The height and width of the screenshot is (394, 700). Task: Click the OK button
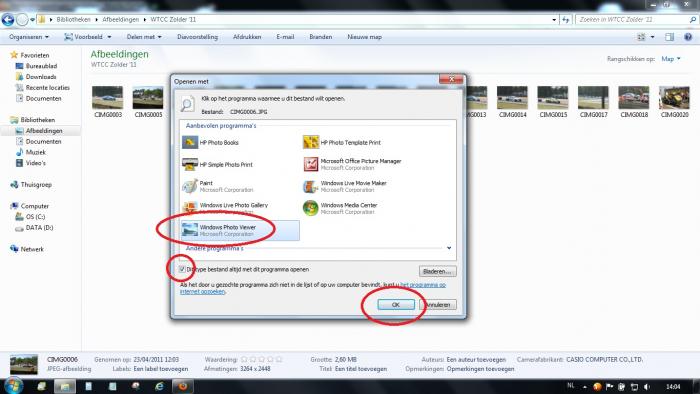(x=396, y=304)
